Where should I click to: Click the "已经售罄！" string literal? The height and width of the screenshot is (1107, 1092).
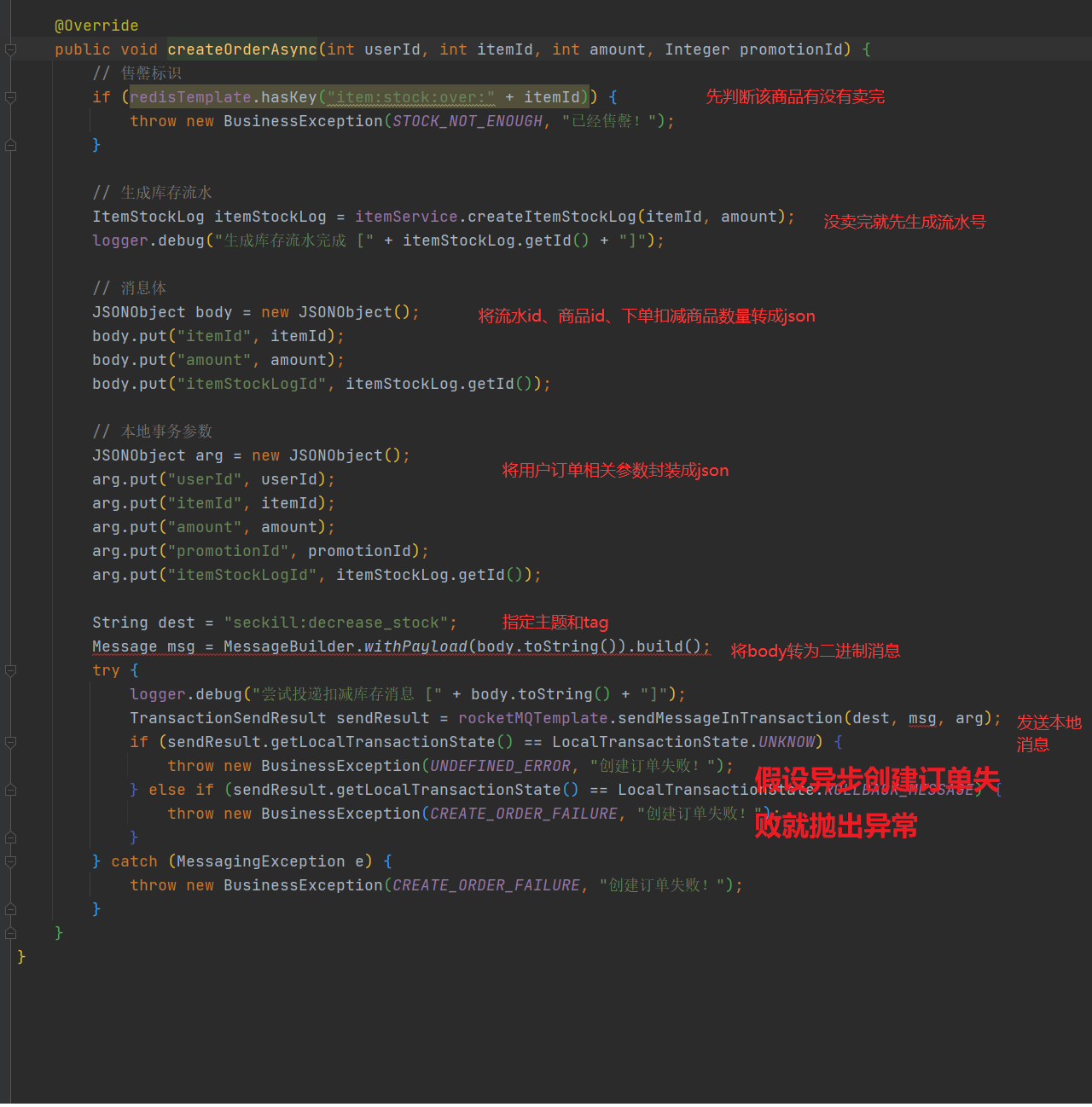pyautogui.click(x=609, y=121)
